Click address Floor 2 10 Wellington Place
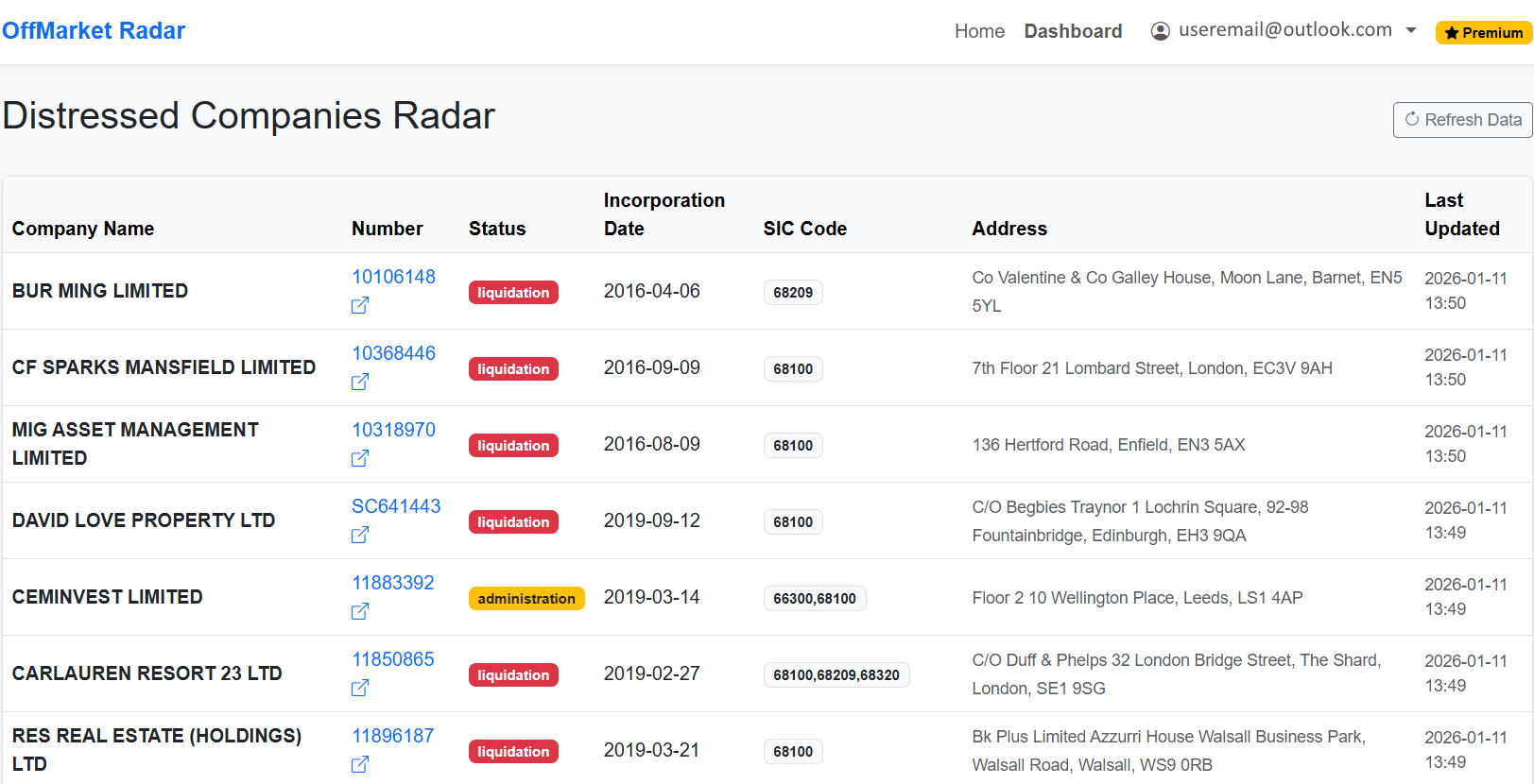 click(x=1137, y=598)
